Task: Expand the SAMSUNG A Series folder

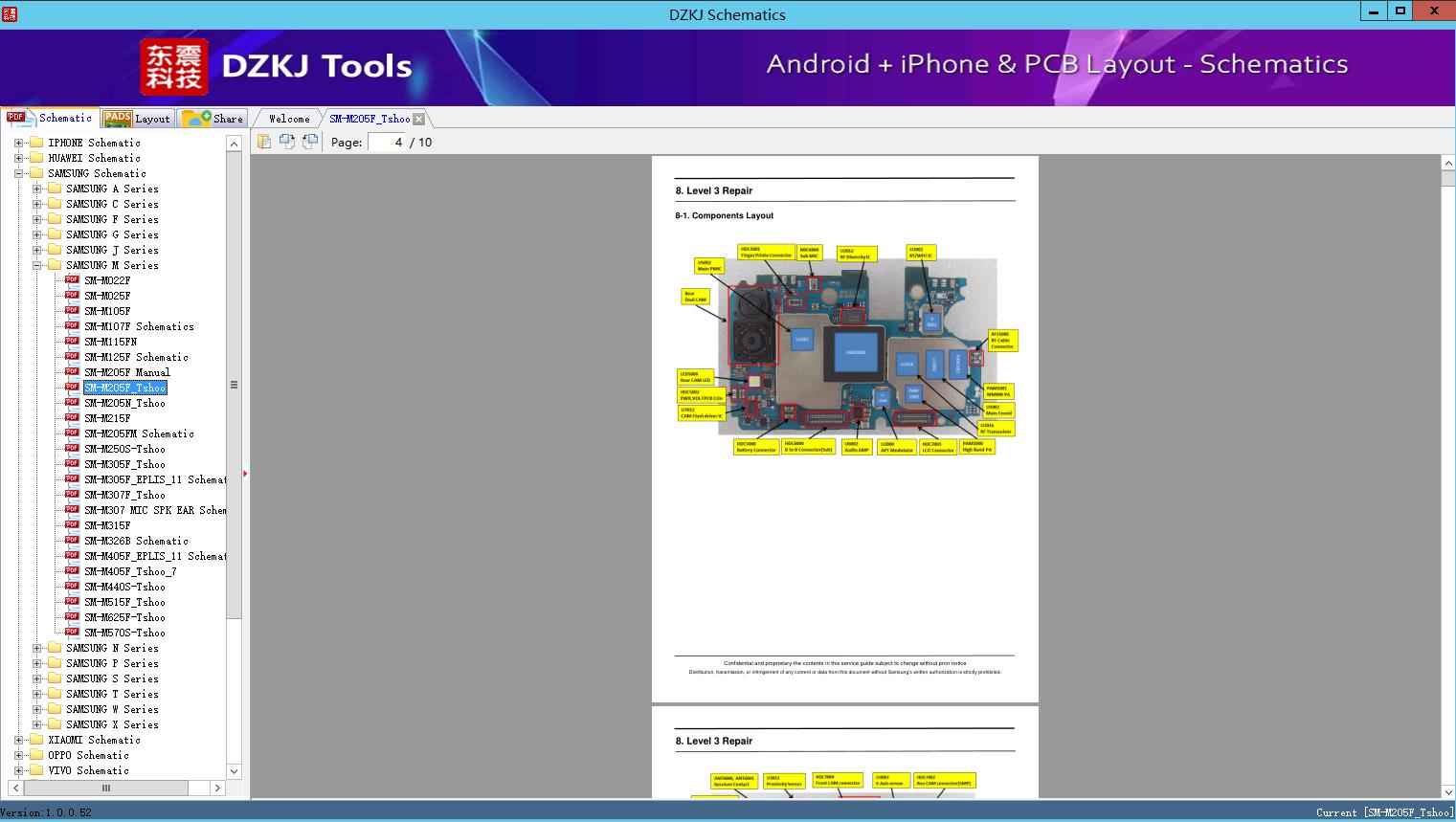Action: point(36,189)
